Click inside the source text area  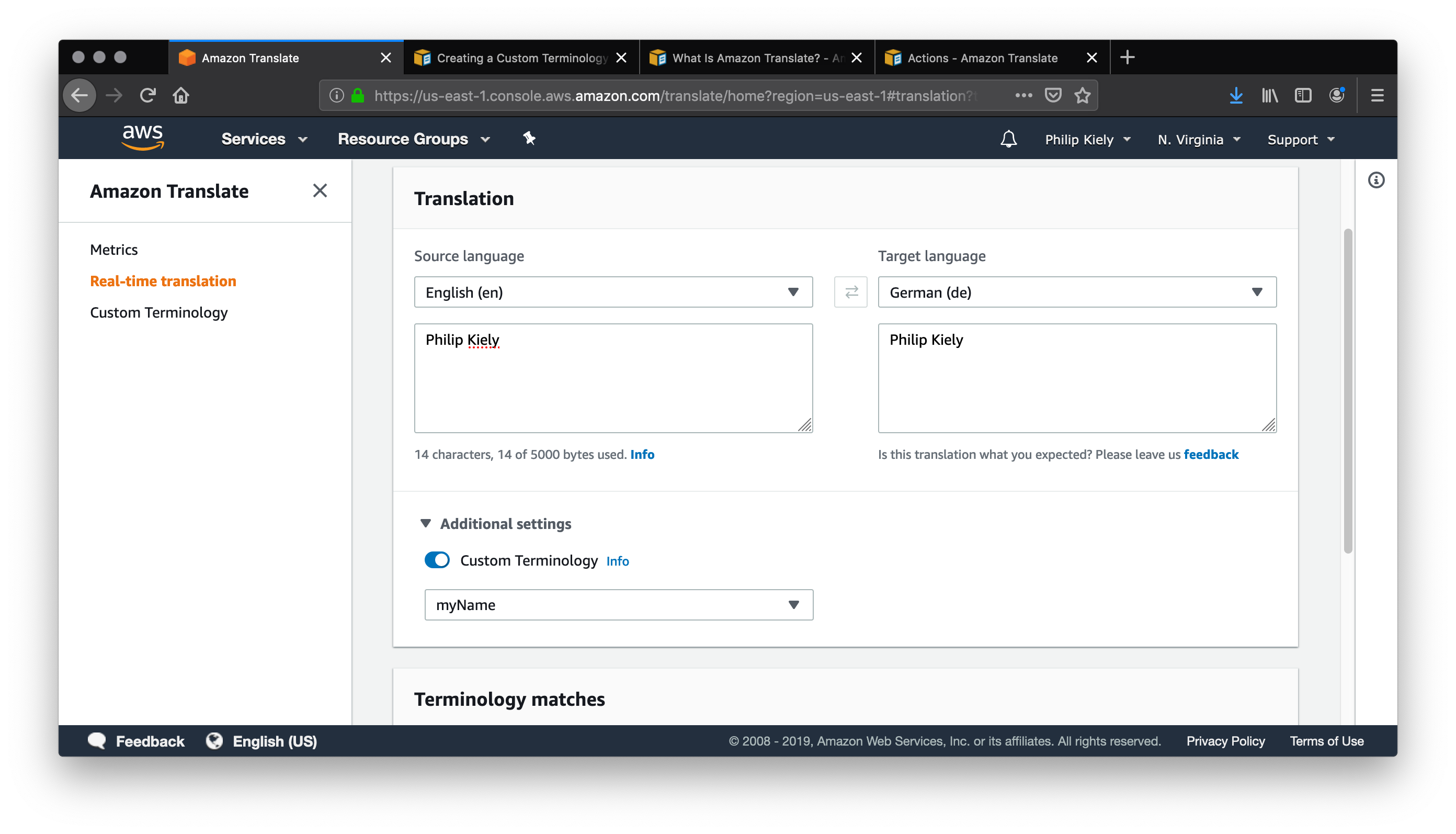tap(613, 378)
